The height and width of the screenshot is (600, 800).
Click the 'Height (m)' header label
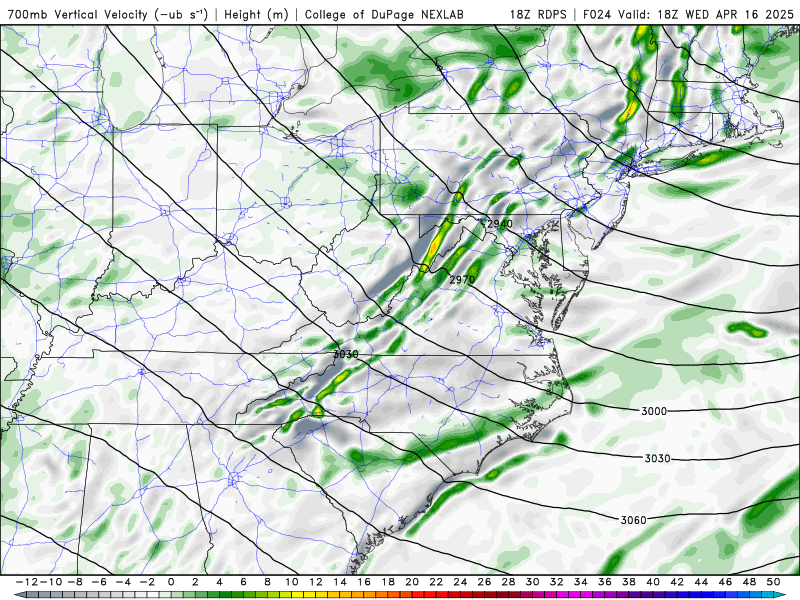[256, 14]
